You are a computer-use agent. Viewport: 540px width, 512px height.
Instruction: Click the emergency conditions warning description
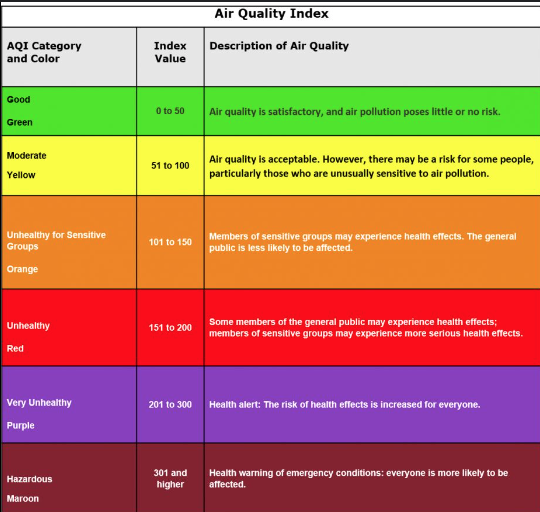[x=359, y=479]
